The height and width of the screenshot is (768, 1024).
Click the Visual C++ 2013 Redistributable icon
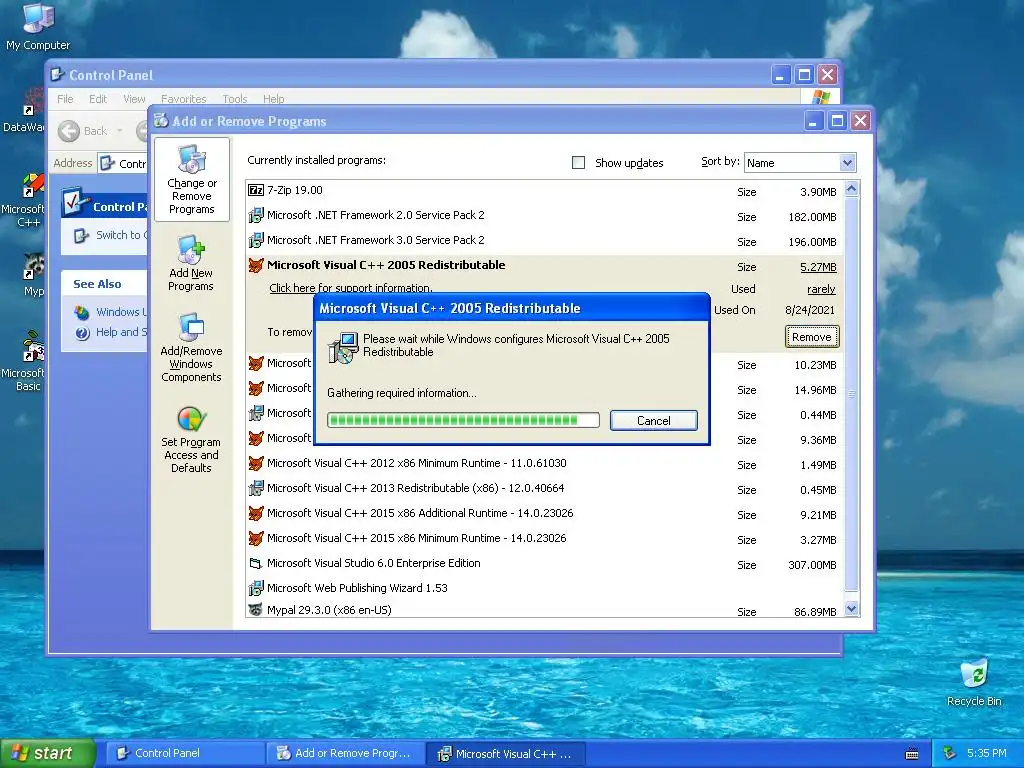click(x=256, y=488)
